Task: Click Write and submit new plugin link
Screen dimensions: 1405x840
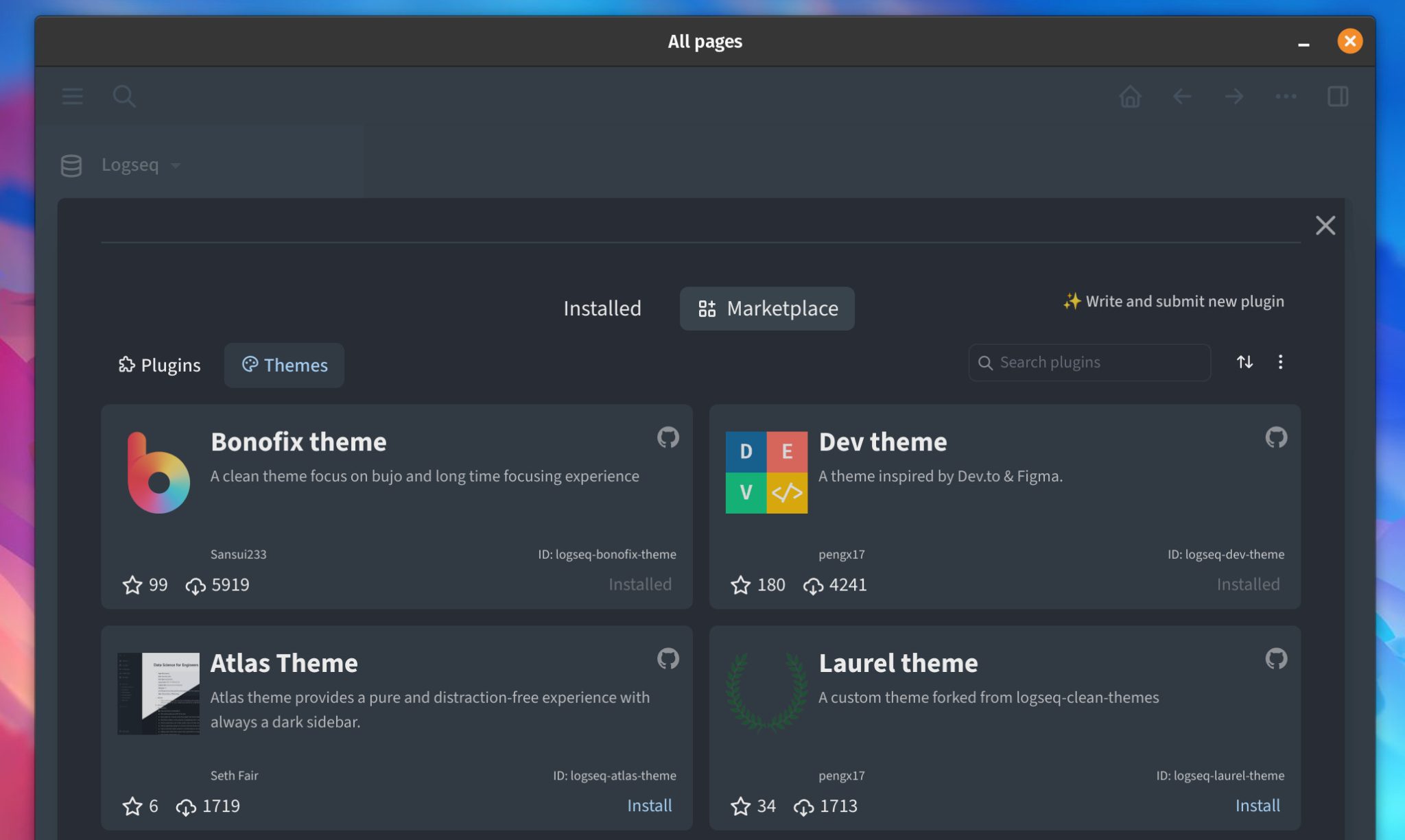Action: click(x=1173, y=302)
